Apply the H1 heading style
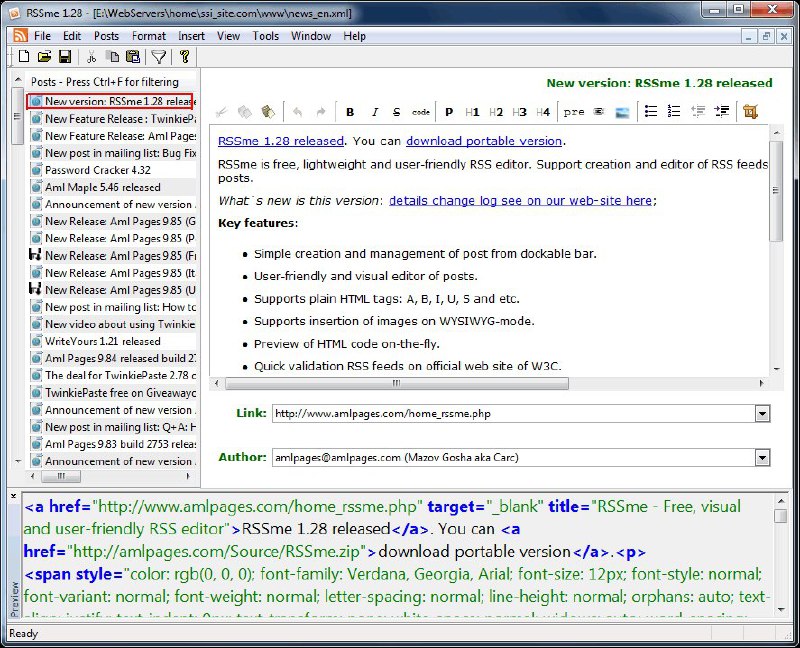The image size is (800, 648). [472, 112]
